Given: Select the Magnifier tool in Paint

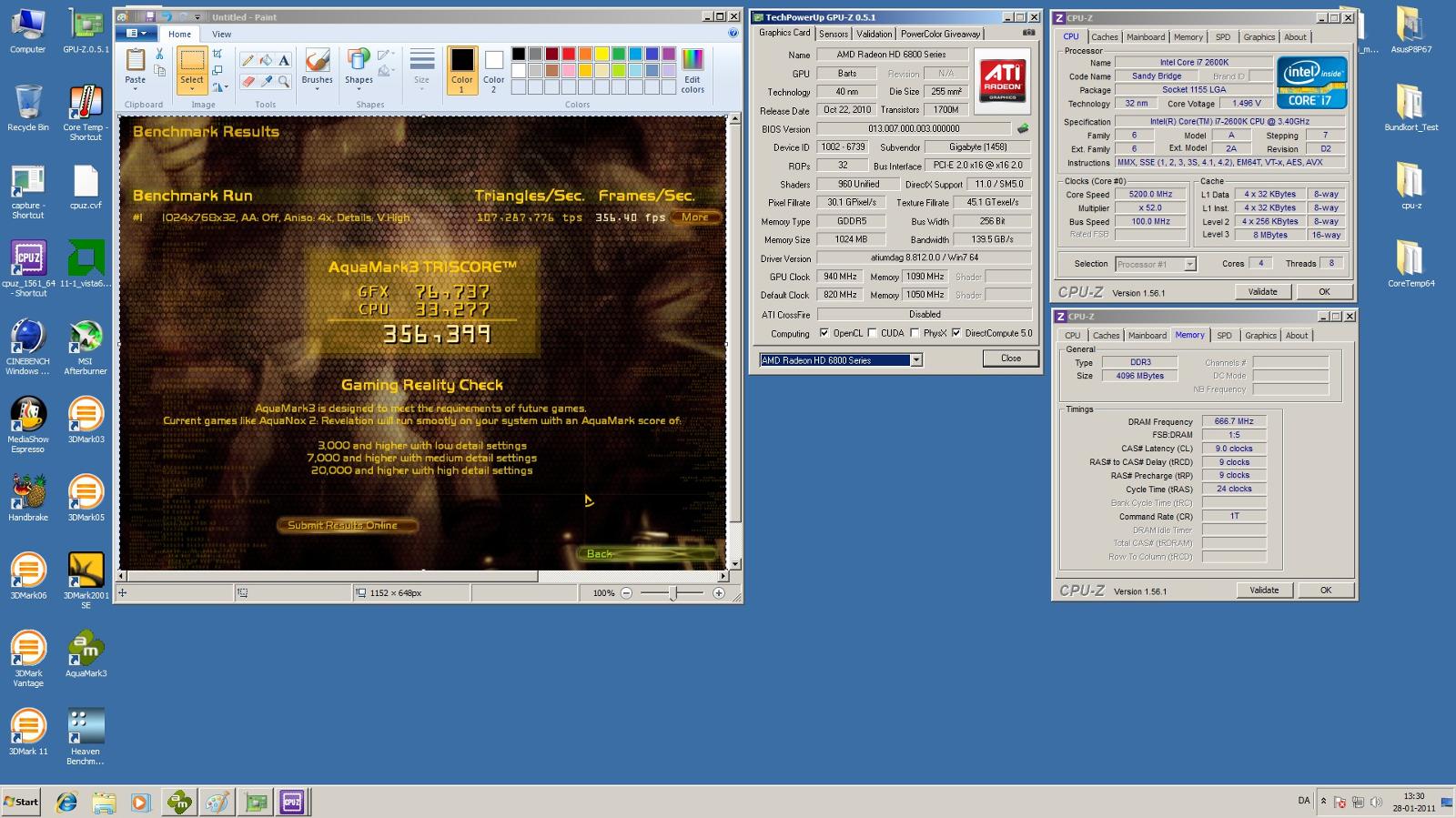Looking at the screenshot, I should point(284,81).
